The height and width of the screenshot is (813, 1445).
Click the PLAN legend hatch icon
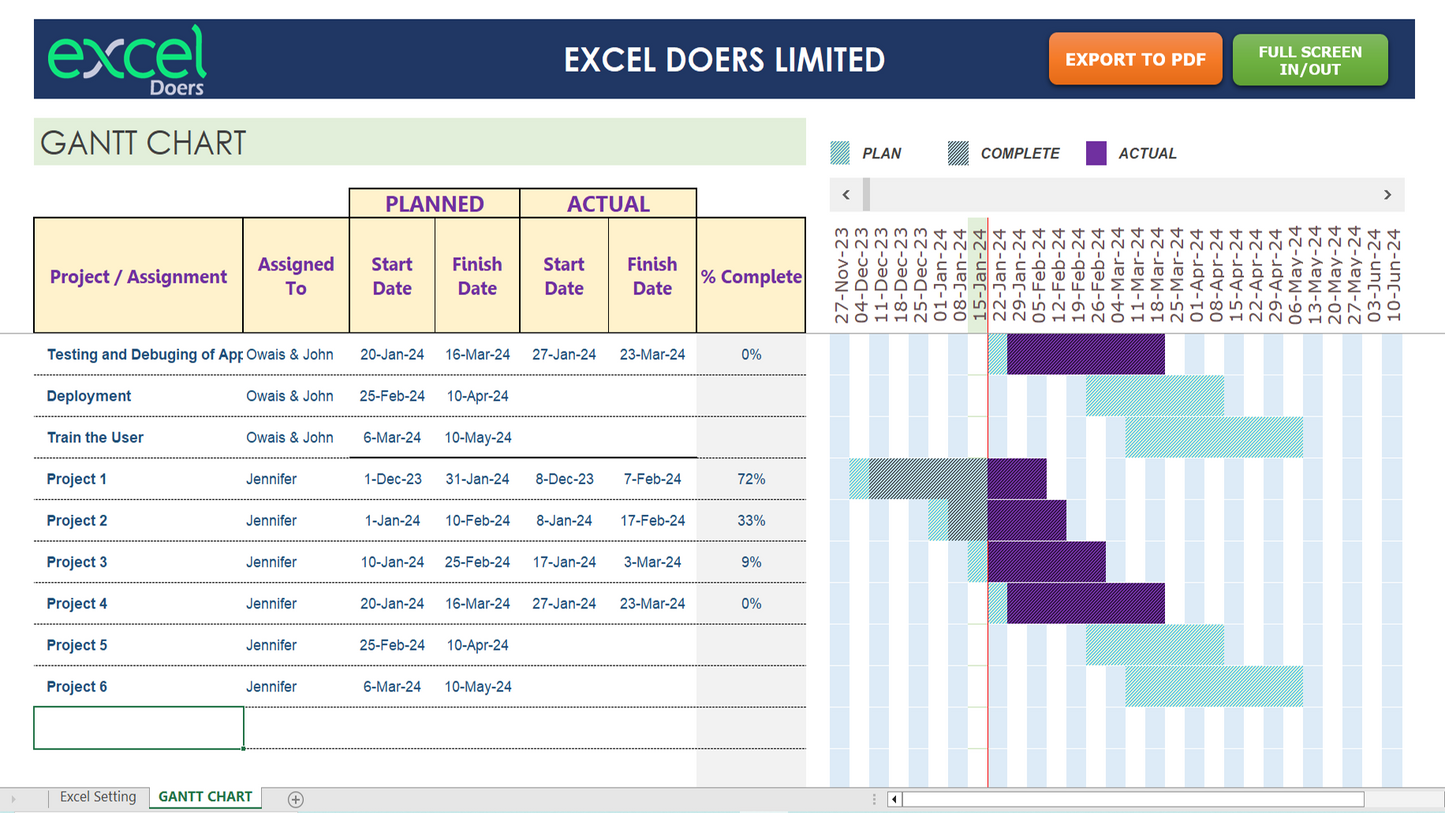(840, 153)
